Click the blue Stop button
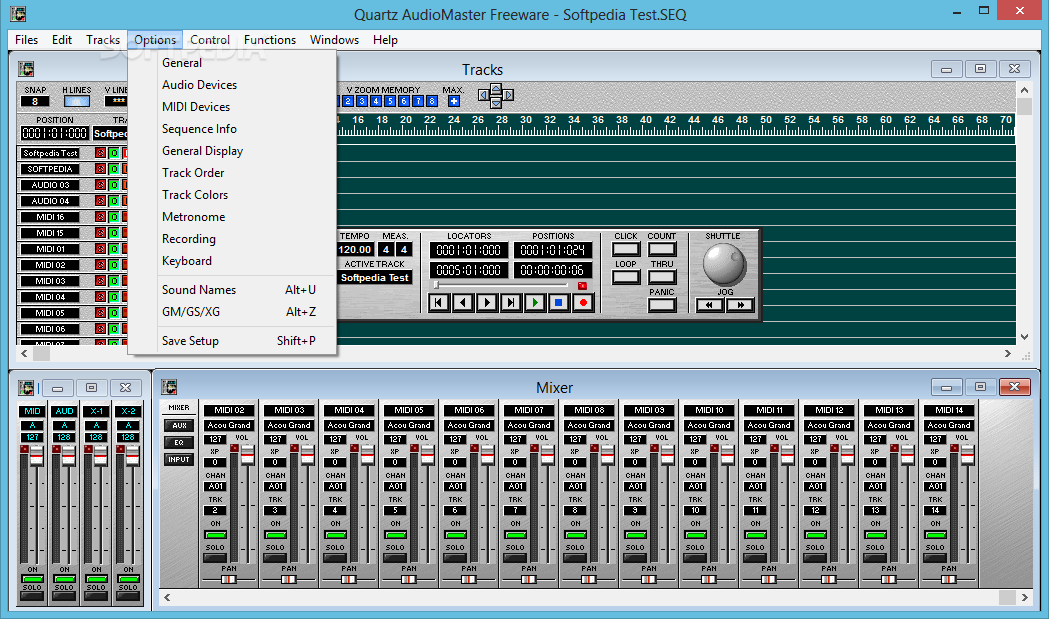This screenshot has height=619, width=1049. pos(559,302)
